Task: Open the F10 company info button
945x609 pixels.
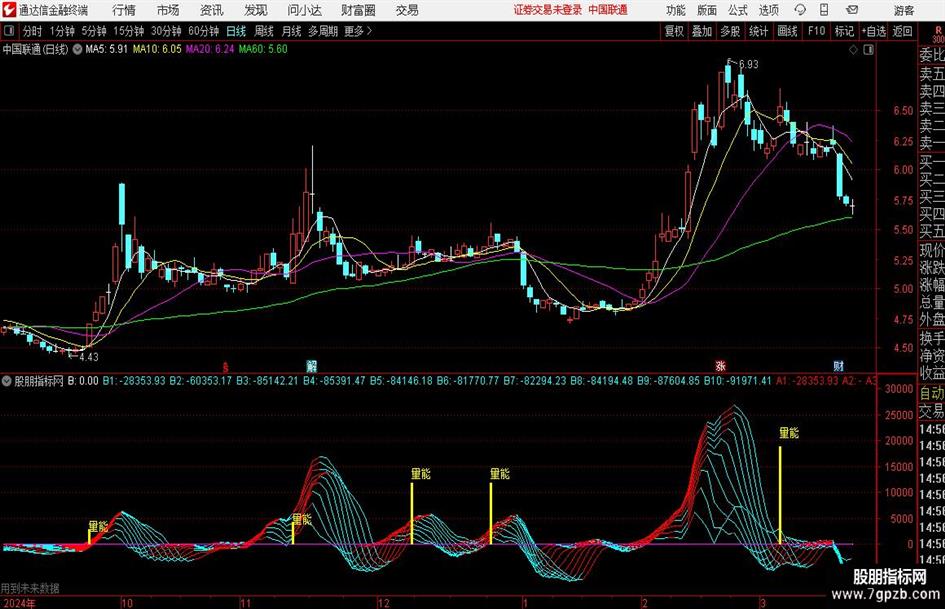Action: point(817,31)
